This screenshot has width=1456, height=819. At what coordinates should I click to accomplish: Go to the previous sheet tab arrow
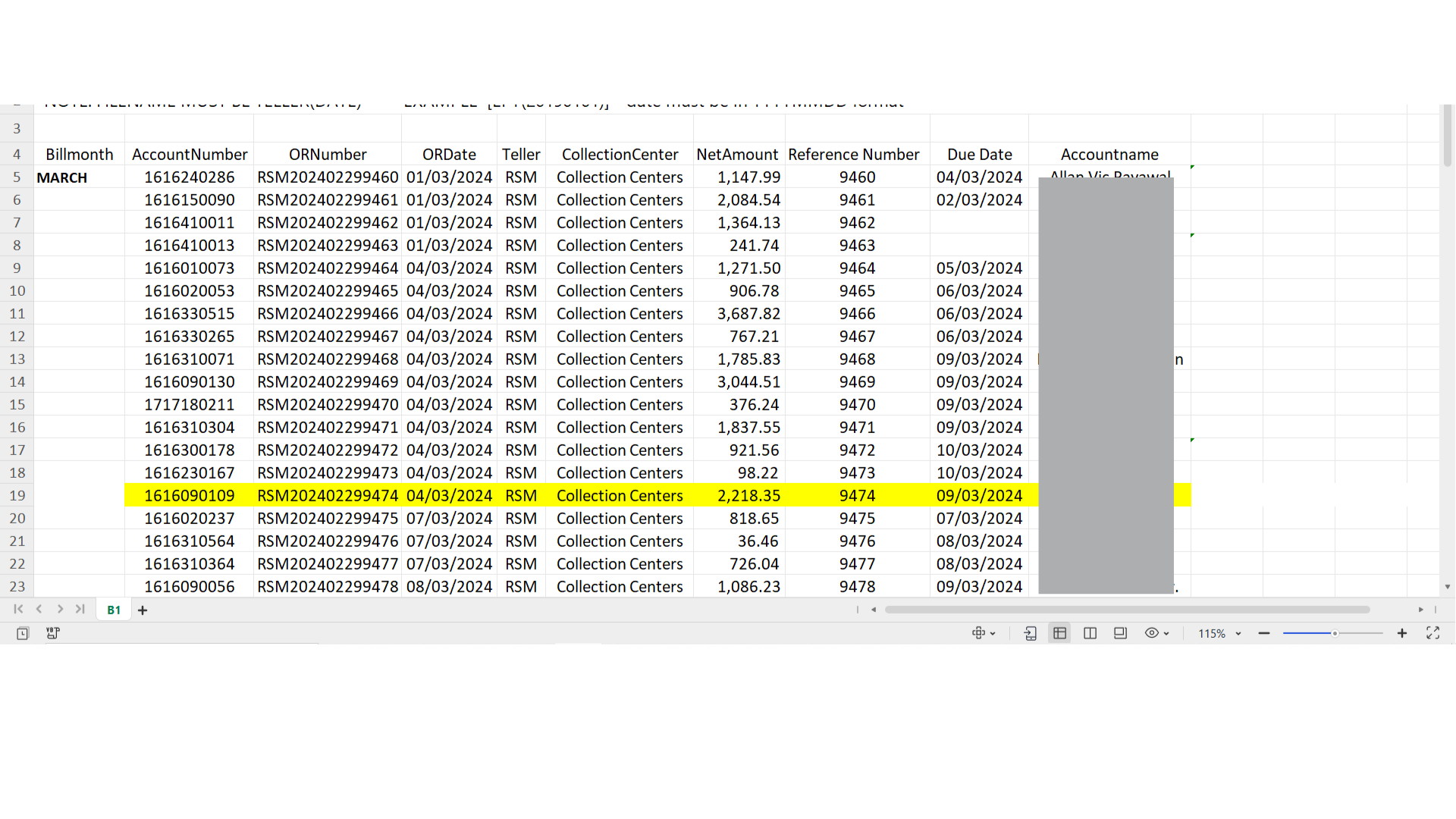pyautogui.click(x=39, y=609)
